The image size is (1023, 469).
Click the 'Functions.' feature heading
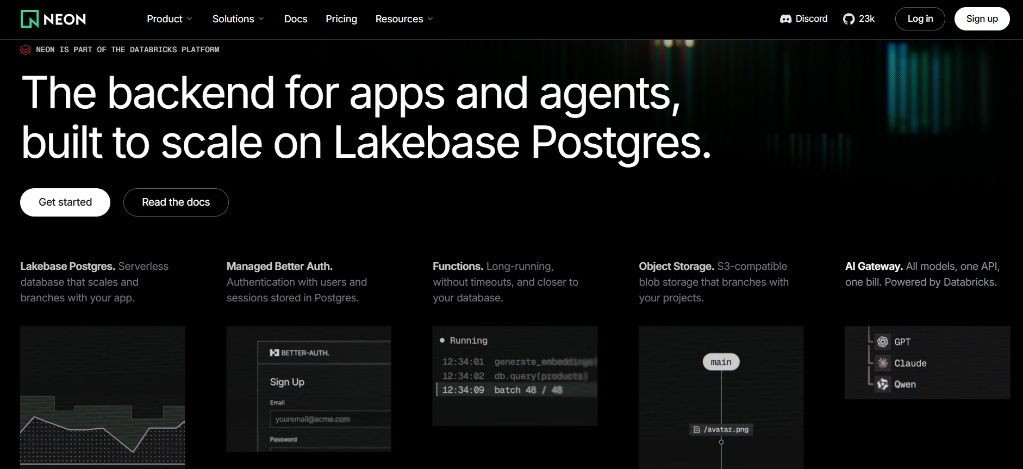click(x=458, y=266)
